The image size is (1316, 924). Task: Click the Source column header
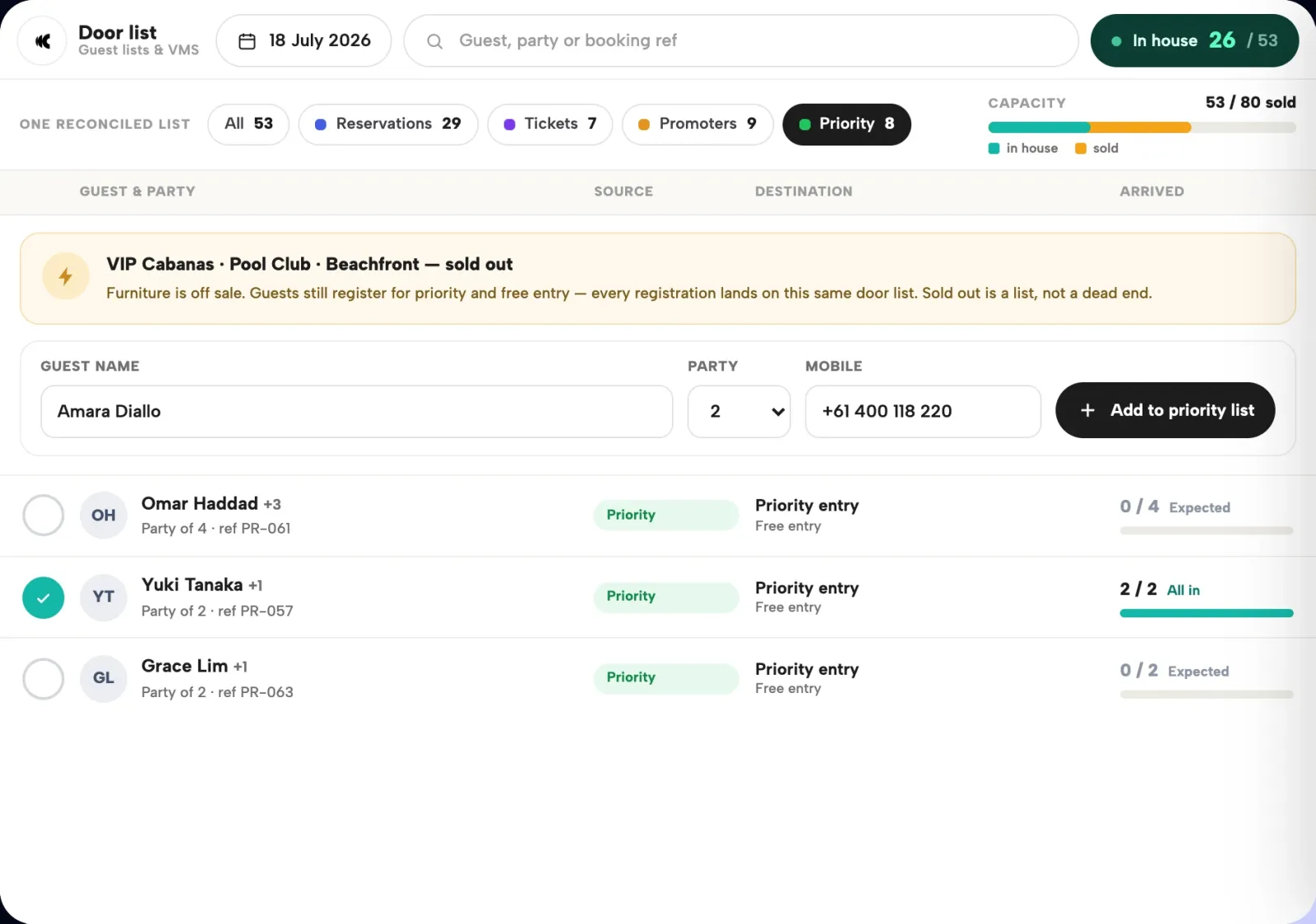click(x=623, y=192)
